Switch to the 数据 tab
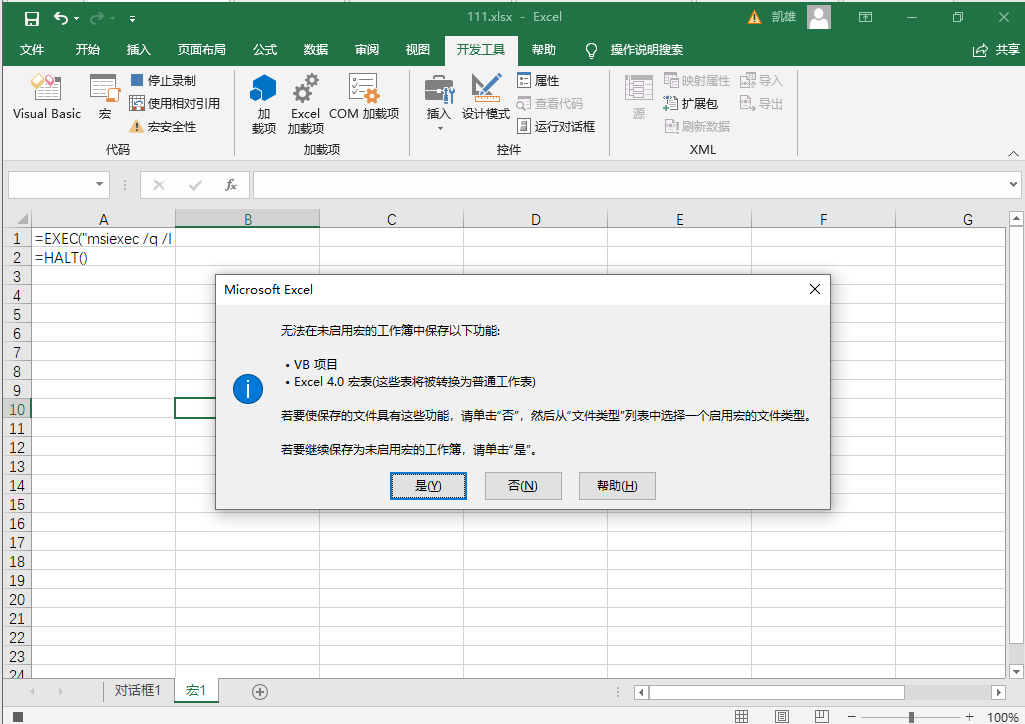This screenshot has height=724, width=1025. point(316,50)
